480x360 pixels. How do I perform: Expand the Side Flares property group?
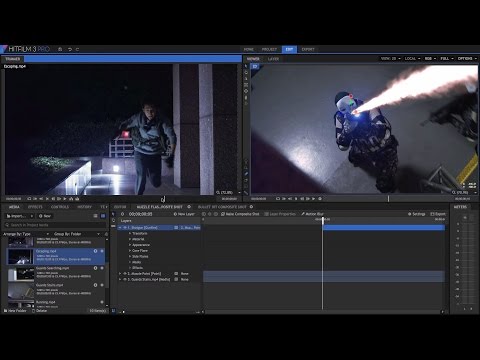(130, 256)
